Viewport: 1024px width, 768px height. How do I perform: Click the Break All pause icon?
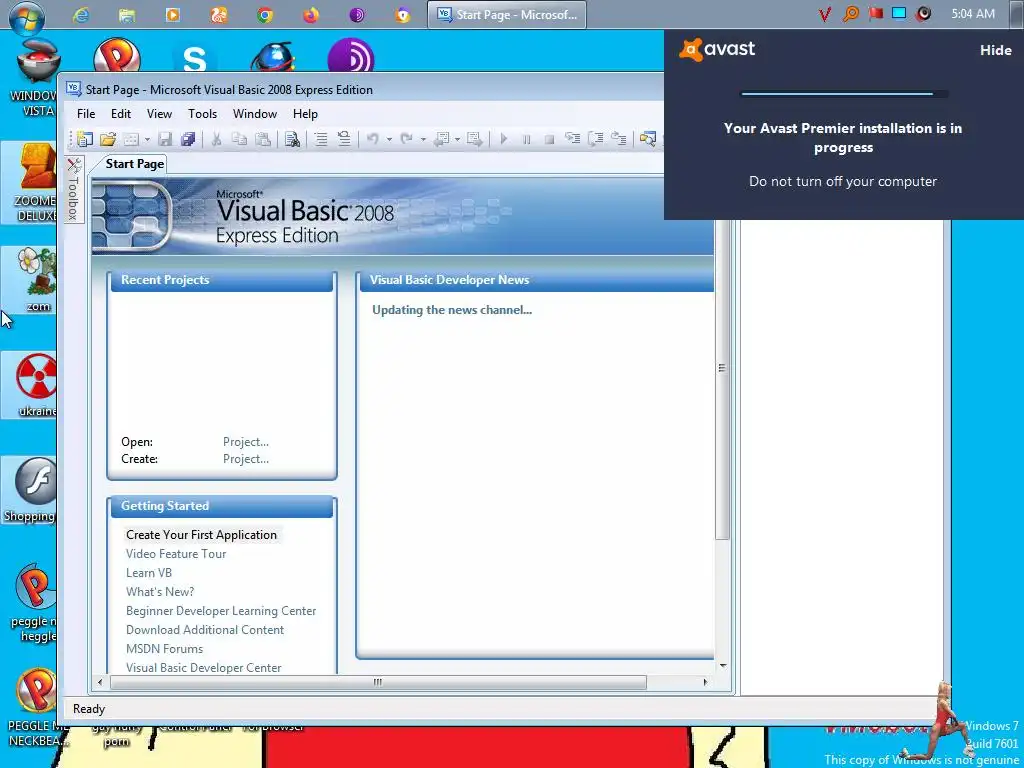[526, 139]
